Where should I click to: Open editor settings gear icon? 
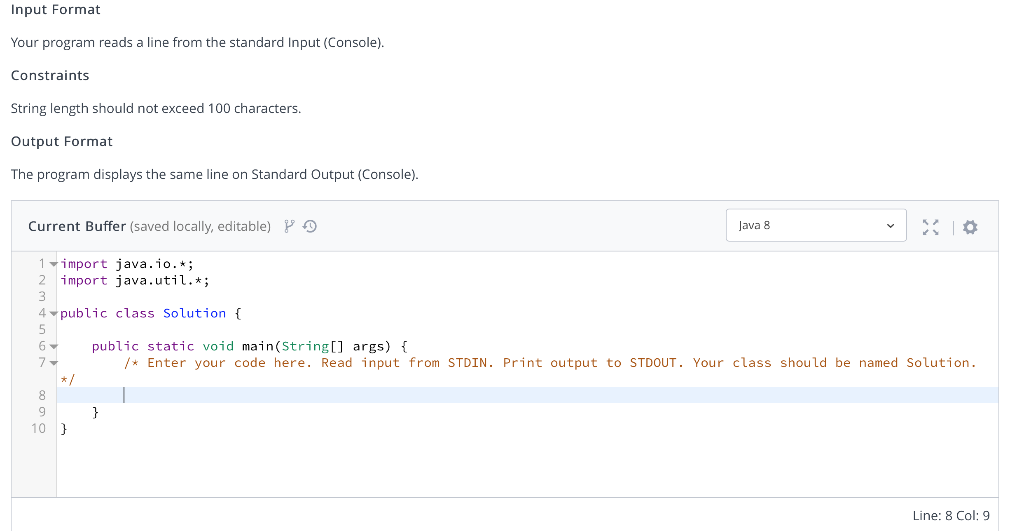pos(970,227)
